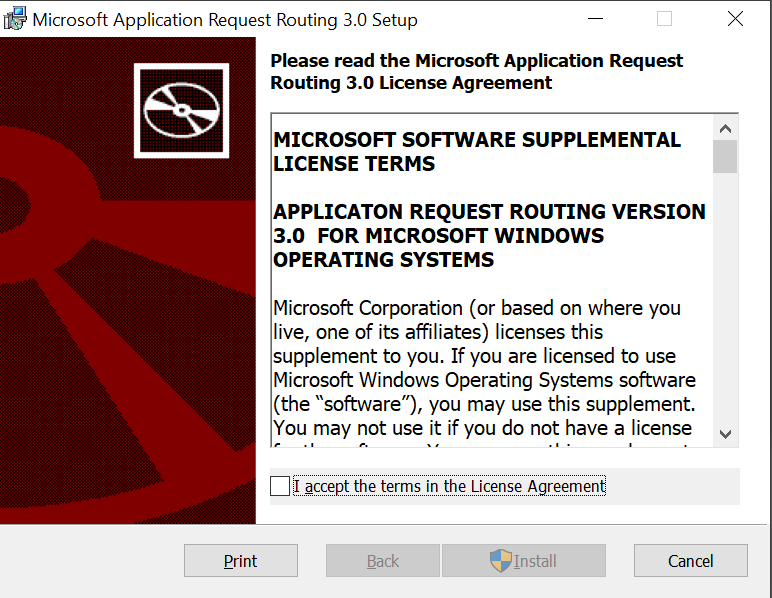Print the license agreement
Viewport: 772px width, 598px height.
[240, 561]
